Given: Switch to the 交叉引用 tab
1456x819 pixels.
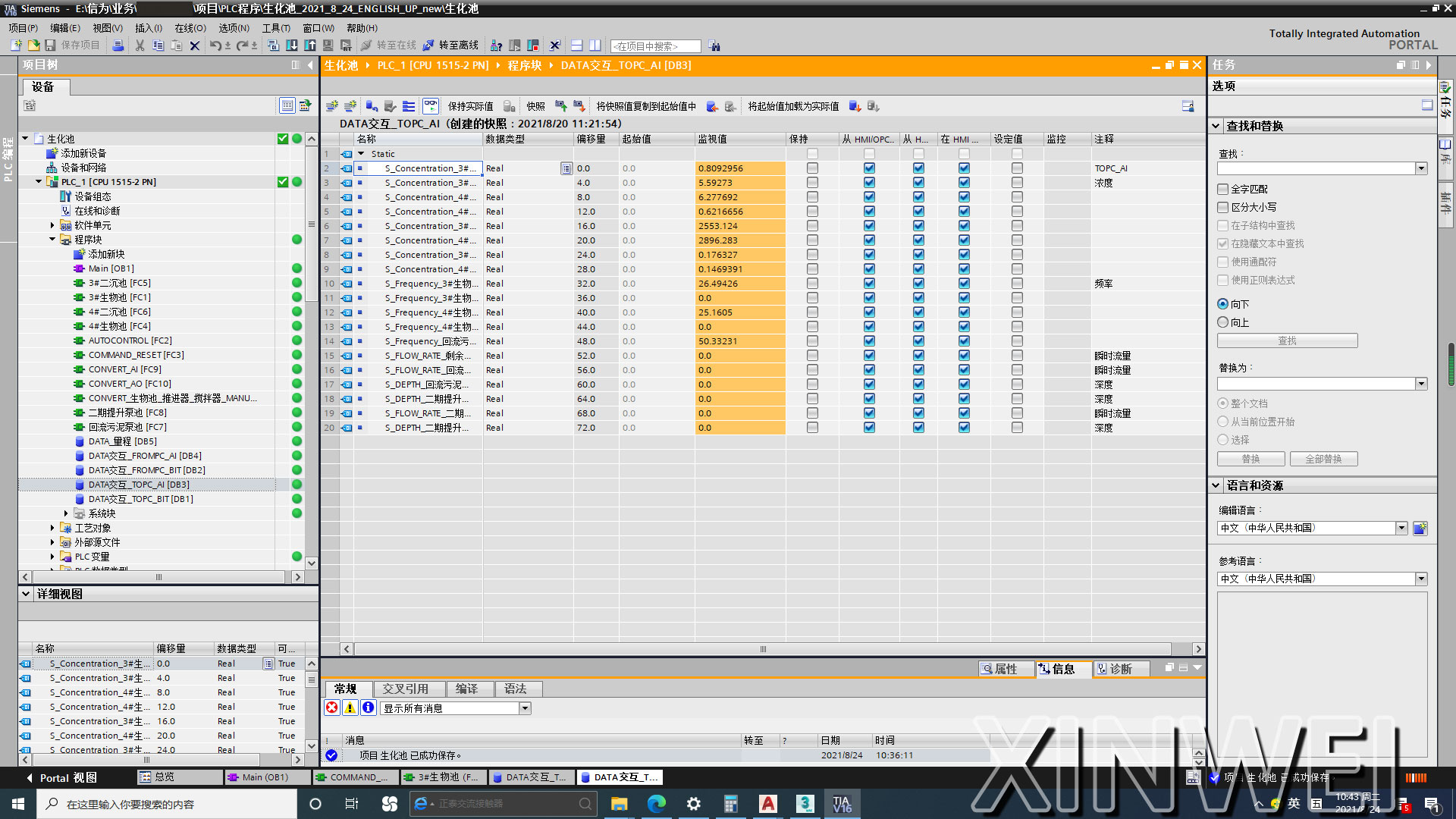Looking at the screenshot, I should tap(406, 689).
